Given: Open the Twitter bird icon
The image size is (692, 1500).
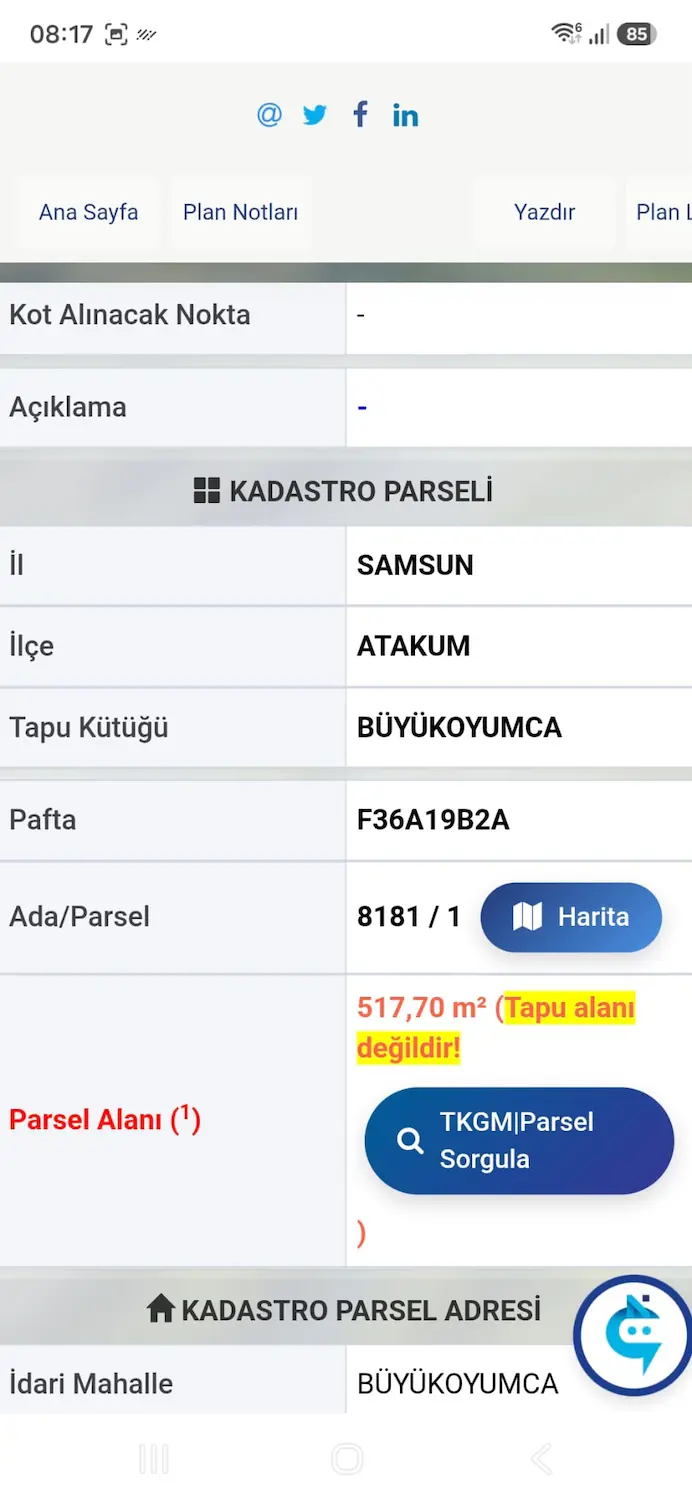Looking at the screenshot, I should [315, 115].
